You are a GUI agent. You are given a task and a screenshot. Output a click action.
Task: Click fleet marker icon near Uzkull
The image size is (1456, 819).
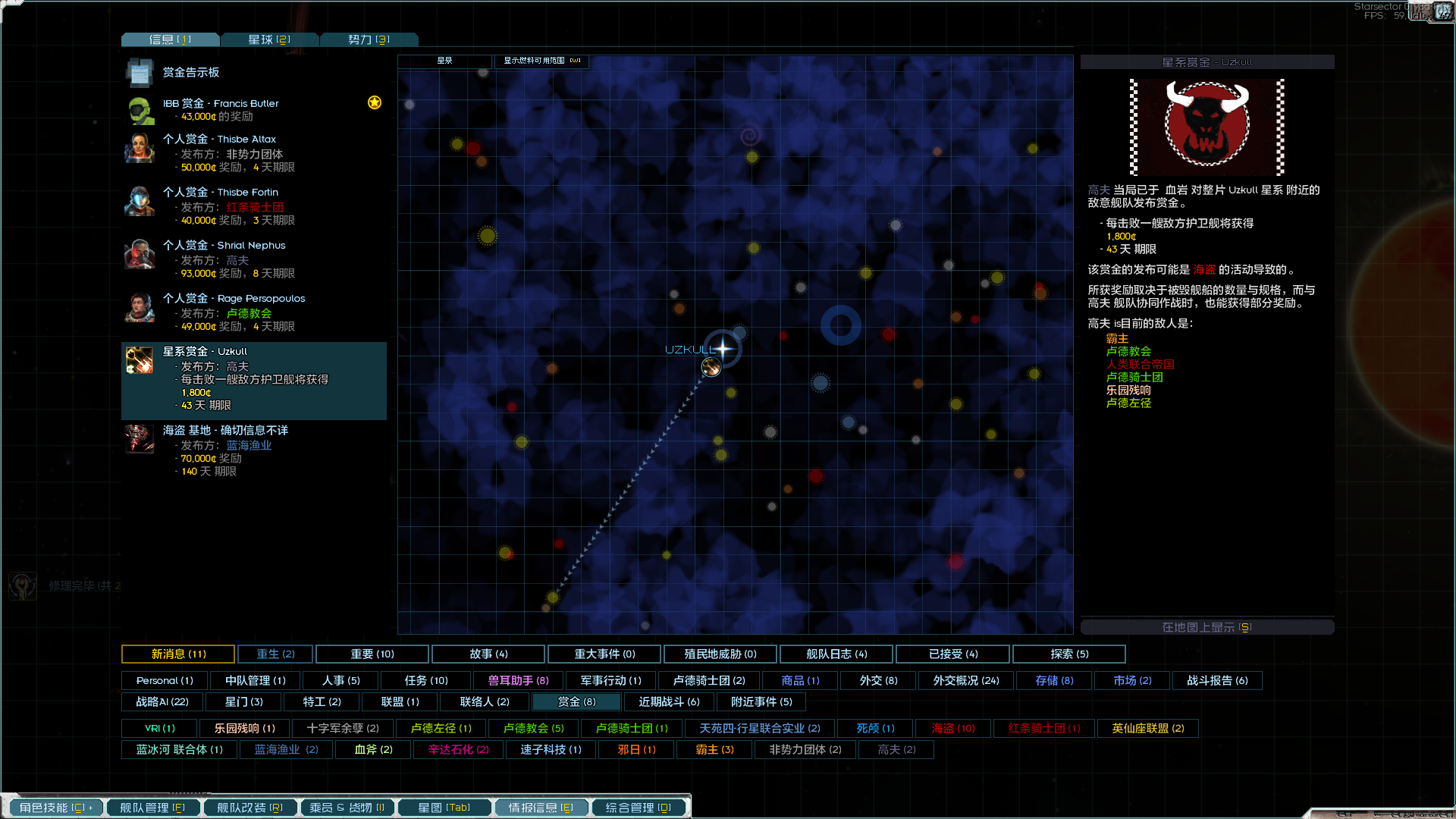pos(711,368)
